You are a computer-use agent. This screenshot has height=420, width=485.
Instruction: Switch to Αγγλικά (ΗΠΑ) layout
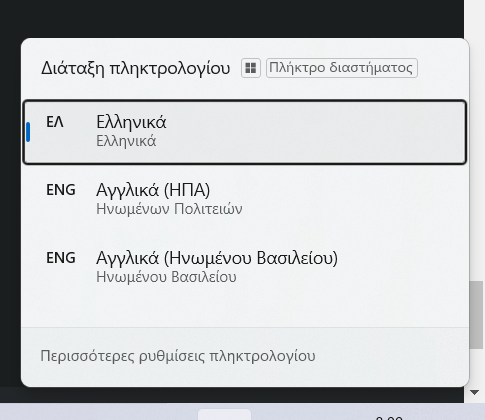(245, 199)
